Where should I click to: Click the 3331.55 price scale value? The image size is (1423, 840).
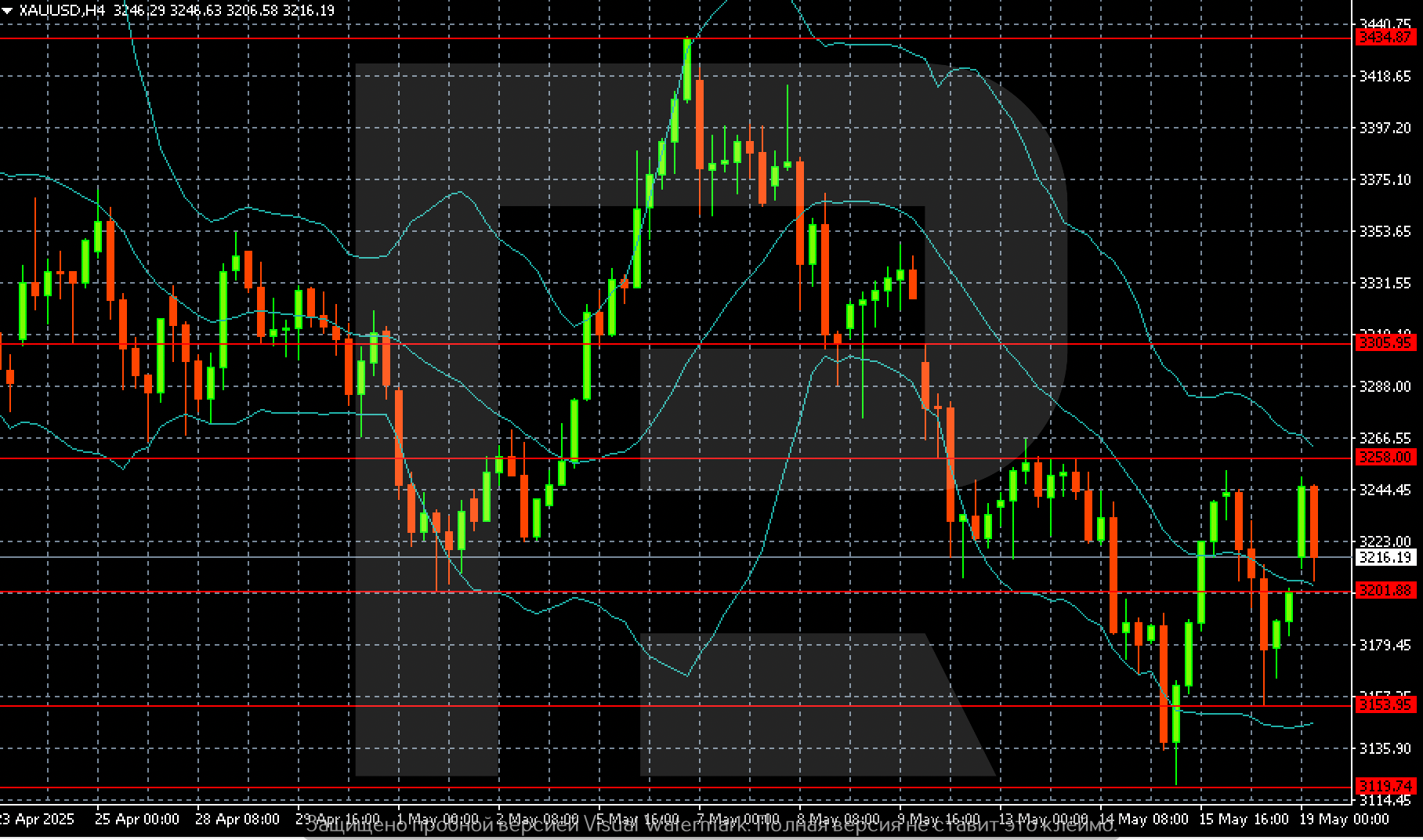tap(1385, 283)
